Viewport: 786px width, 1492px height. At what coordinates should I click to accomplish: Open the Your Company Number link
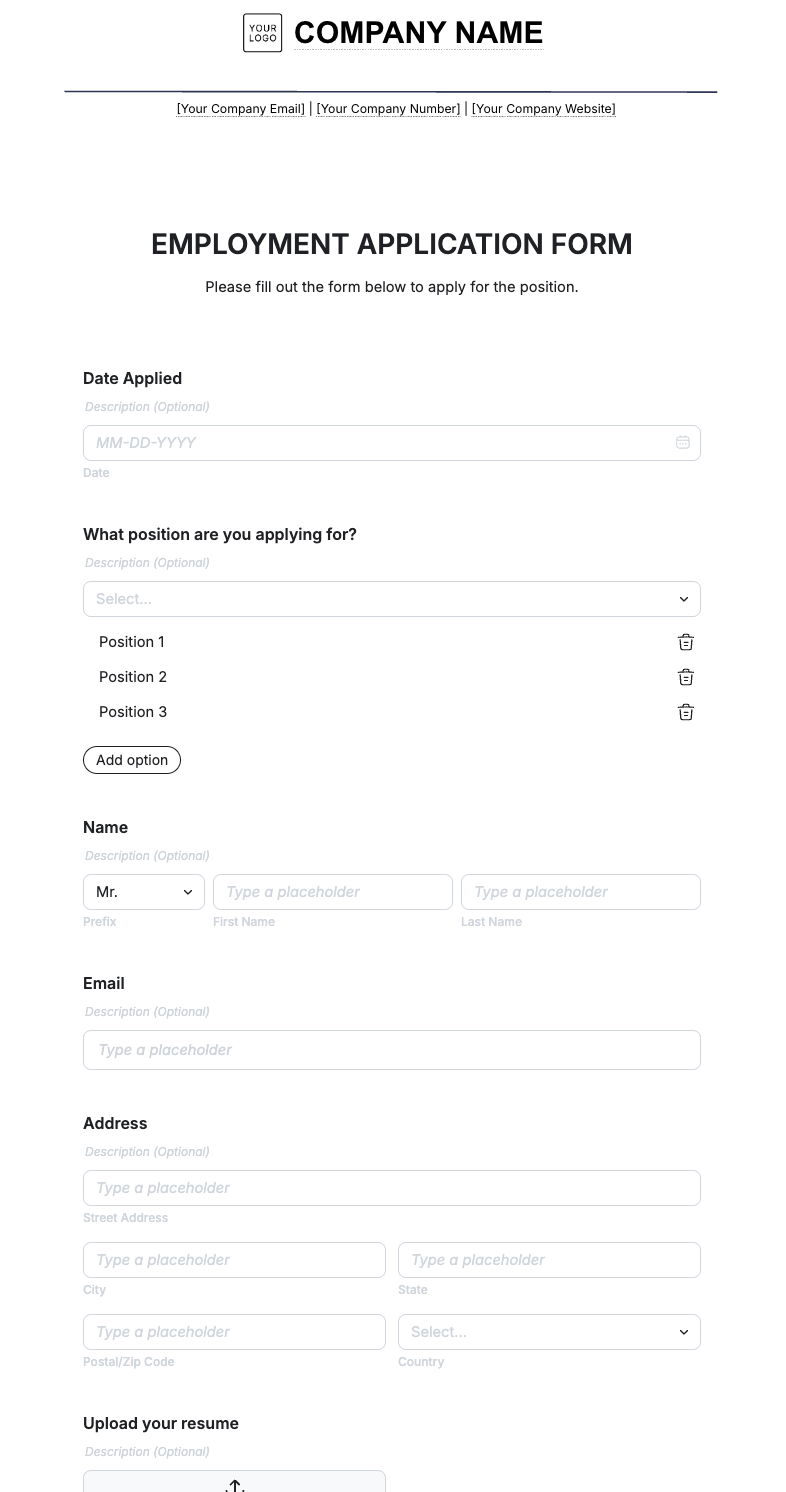[x=388, y=108]
